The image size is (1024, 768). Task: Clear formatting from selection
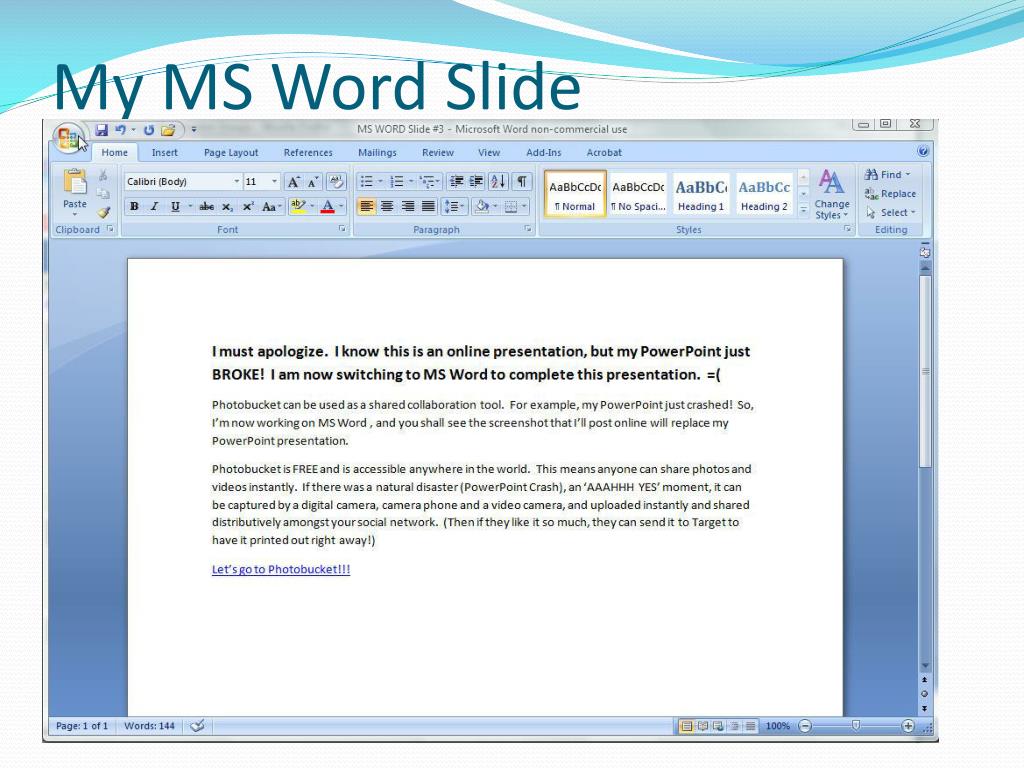tap(336, 182)
